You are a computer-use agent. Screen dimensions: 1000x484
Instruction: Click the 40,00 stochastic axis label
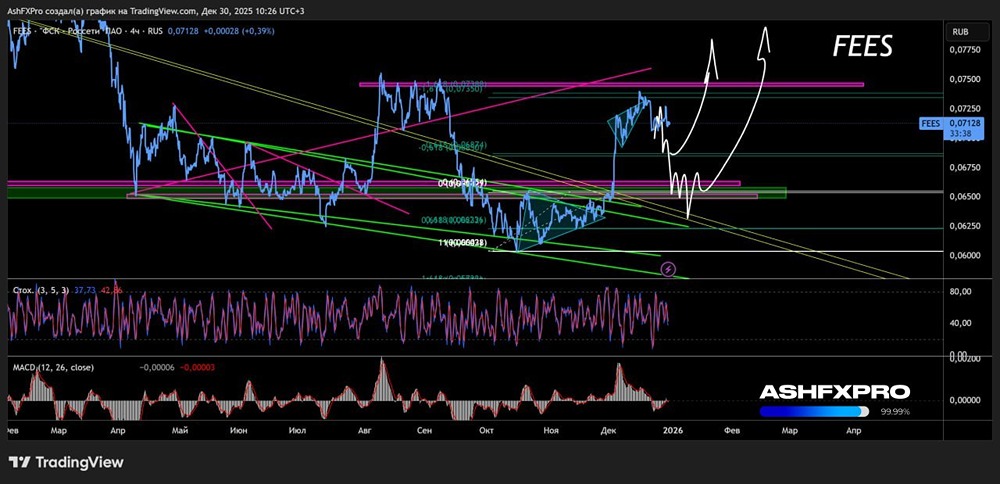(x=960, y=323)
